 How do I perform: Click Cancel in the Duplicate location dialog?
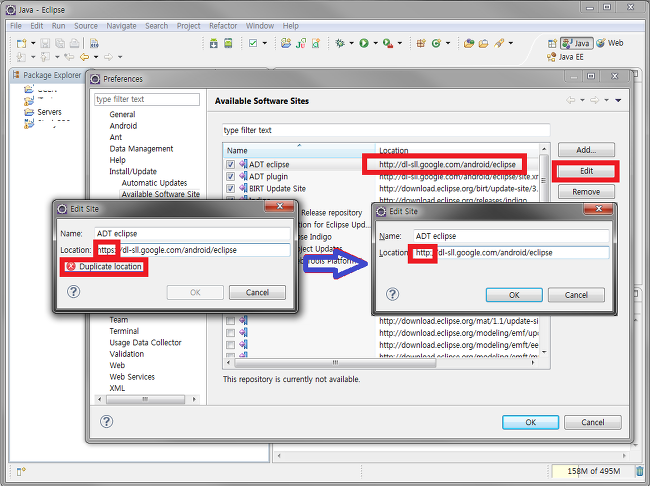(x=257, y=292)
